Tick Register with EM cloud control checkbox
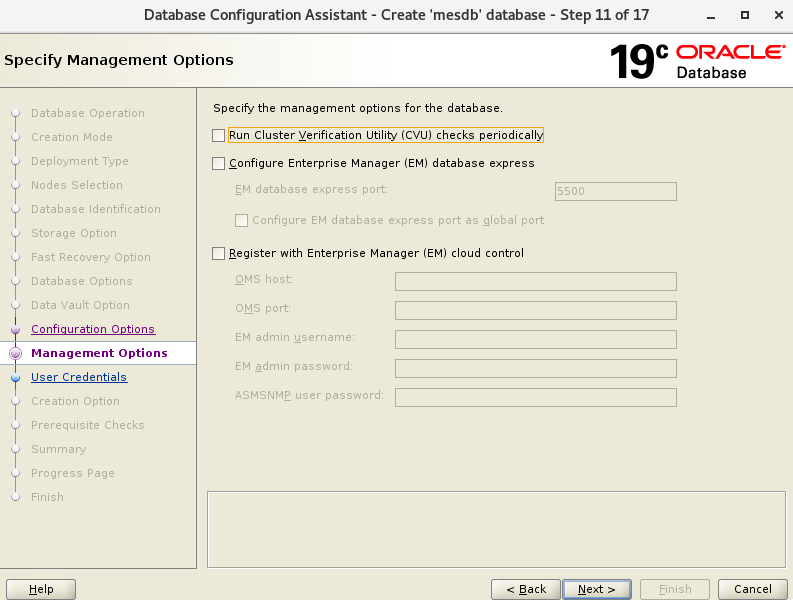 tap(219, 254)
